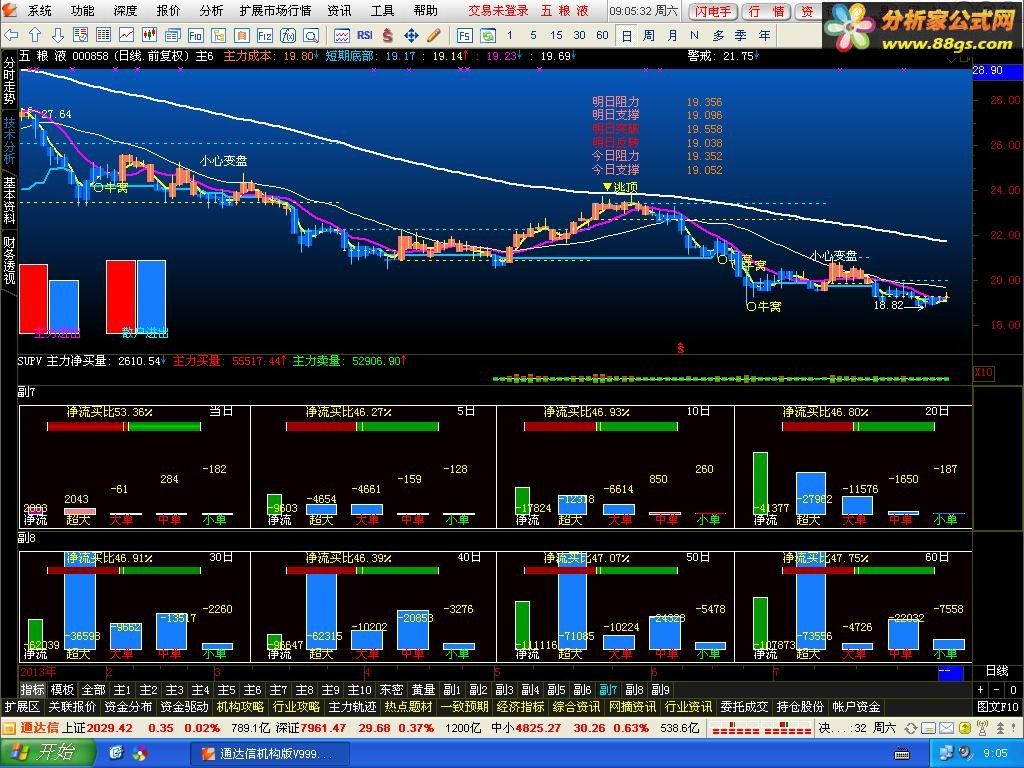The width and height of the screenshot is (1024, 768).
Task: Click the back arrow toolbar icon
Action: (11, 35)
